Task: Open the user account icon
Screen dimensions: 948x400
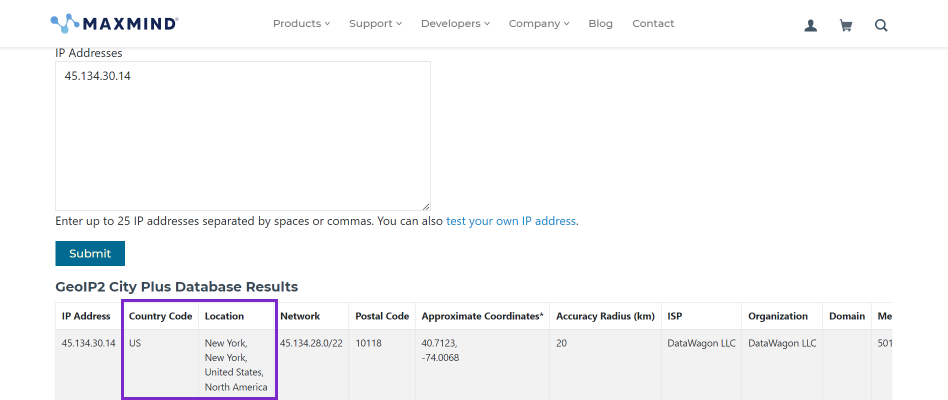Action: (811, 25)
